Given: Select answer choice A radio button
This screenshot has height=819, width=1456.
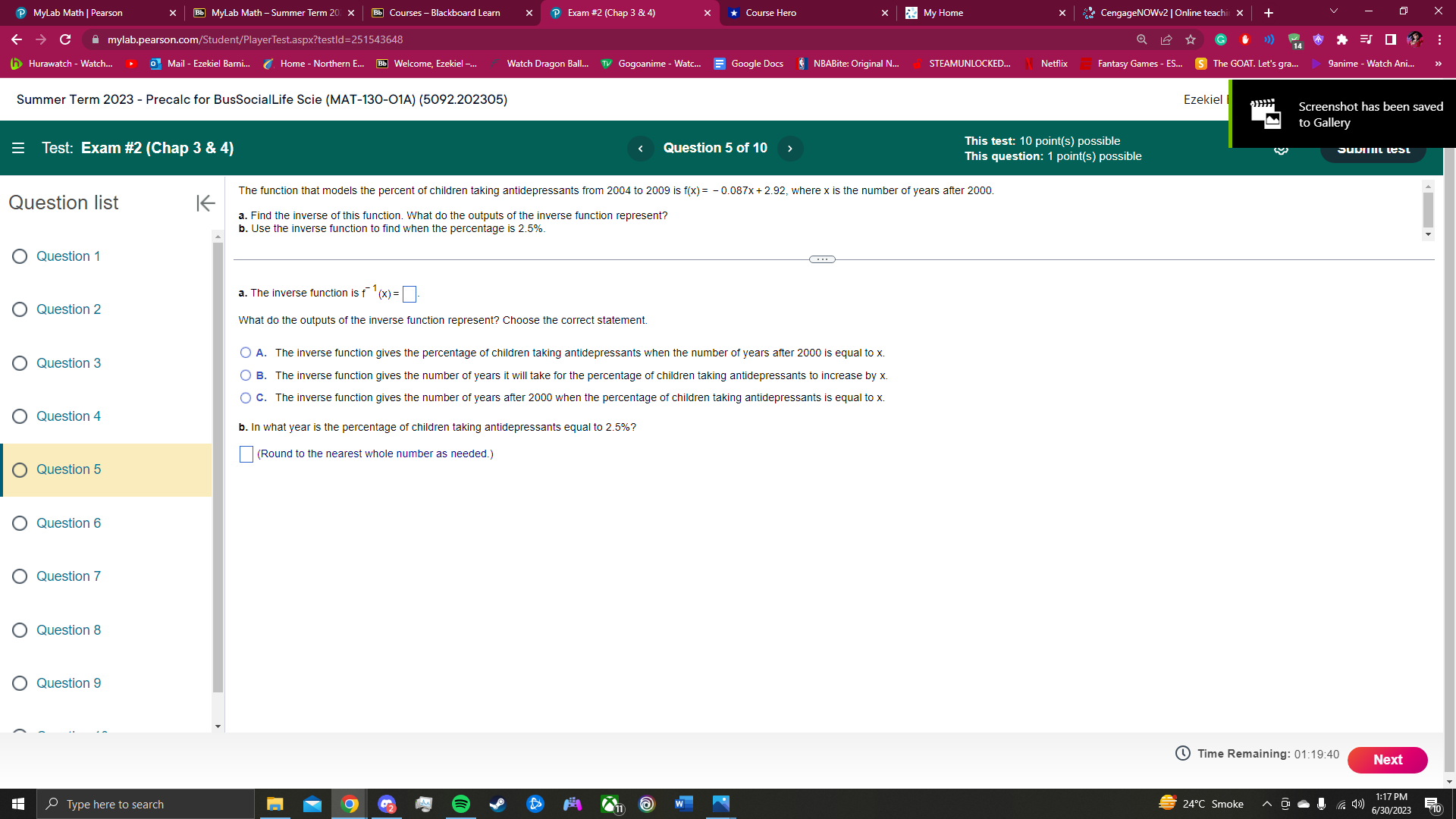Looking at the screenshot, I should (246, 353).
